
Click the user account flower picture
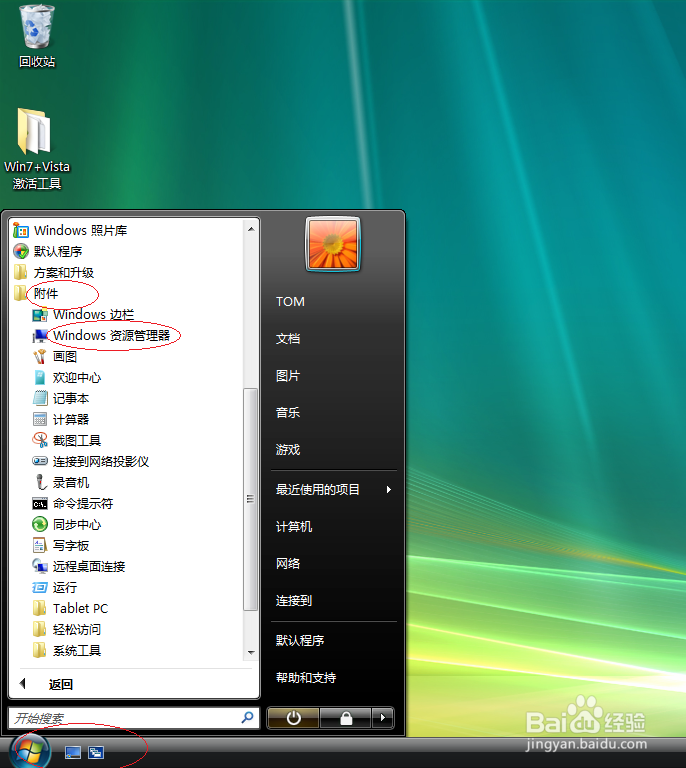(x=333, y=244)
